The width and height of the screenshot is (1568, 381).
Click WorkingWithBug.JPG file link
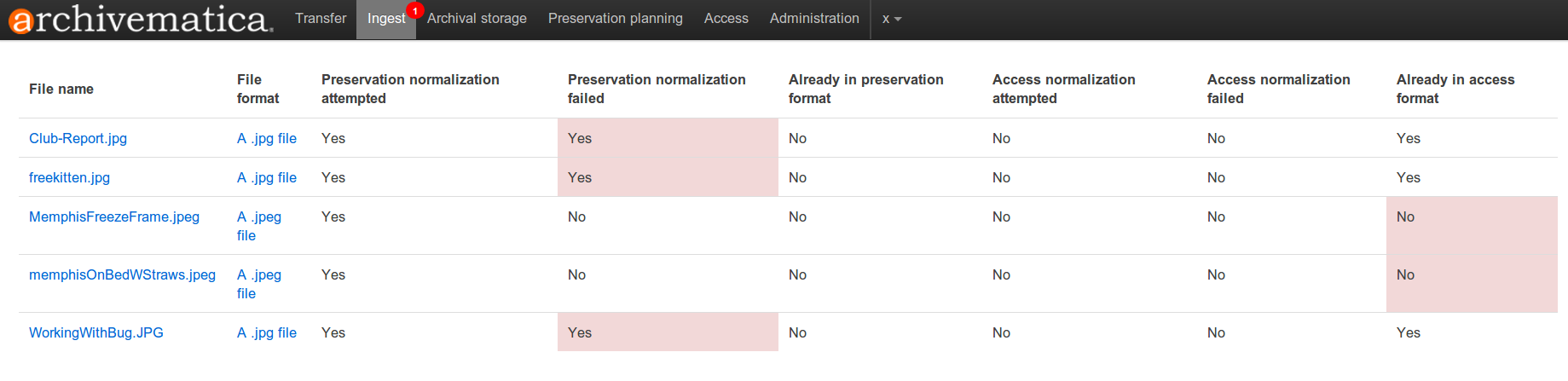click(96, 332)
